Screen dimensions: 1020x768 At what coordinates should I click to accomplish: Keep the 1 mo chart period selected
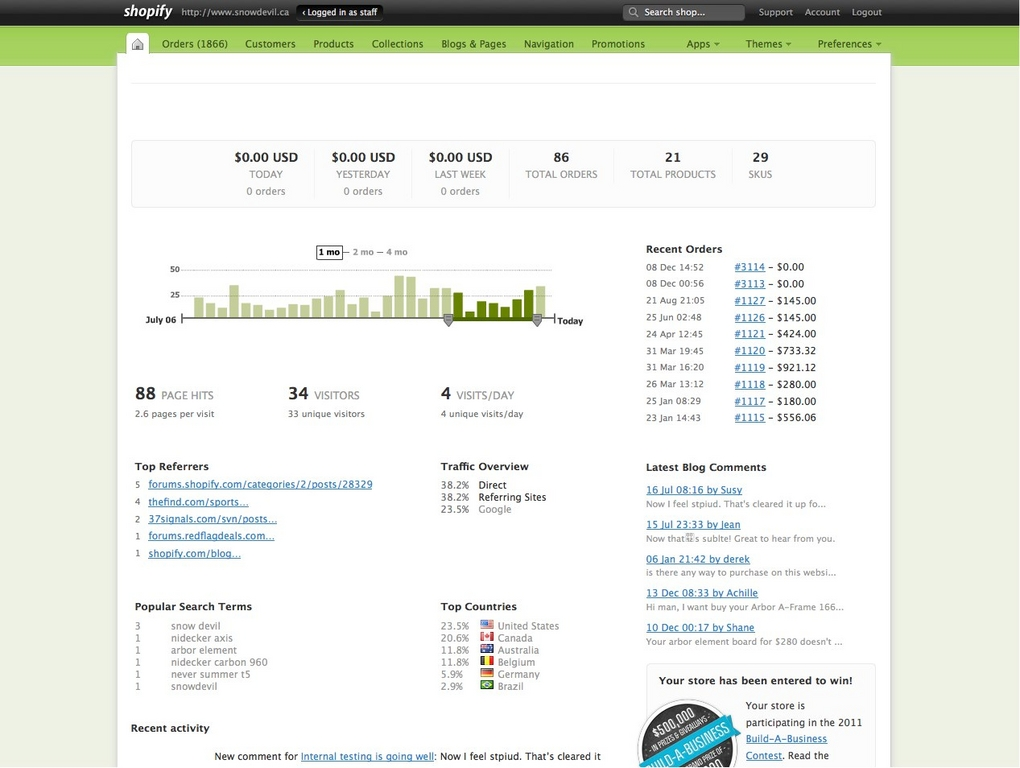point(329,252)
